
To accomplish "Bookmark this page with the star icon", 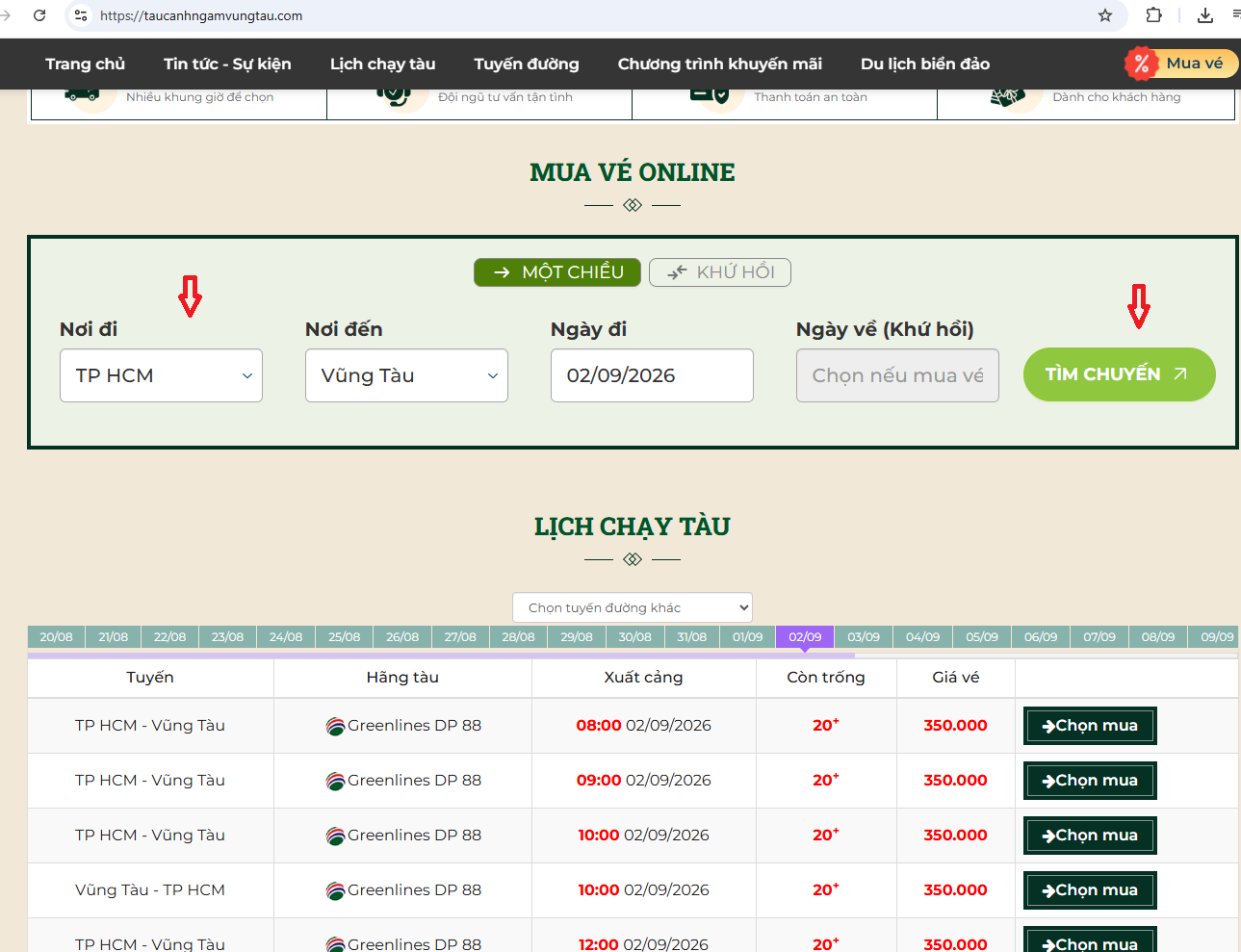I will (x=1105, y=15).
